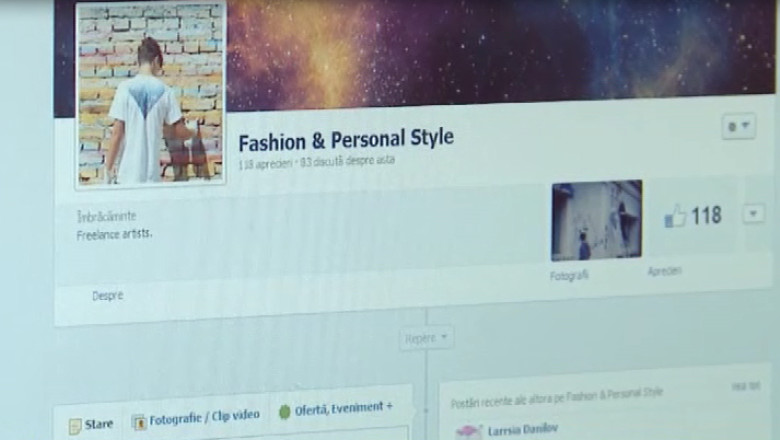
Task: Select the Fotografie / Clip video tab
Action: (x=204, y=416)
